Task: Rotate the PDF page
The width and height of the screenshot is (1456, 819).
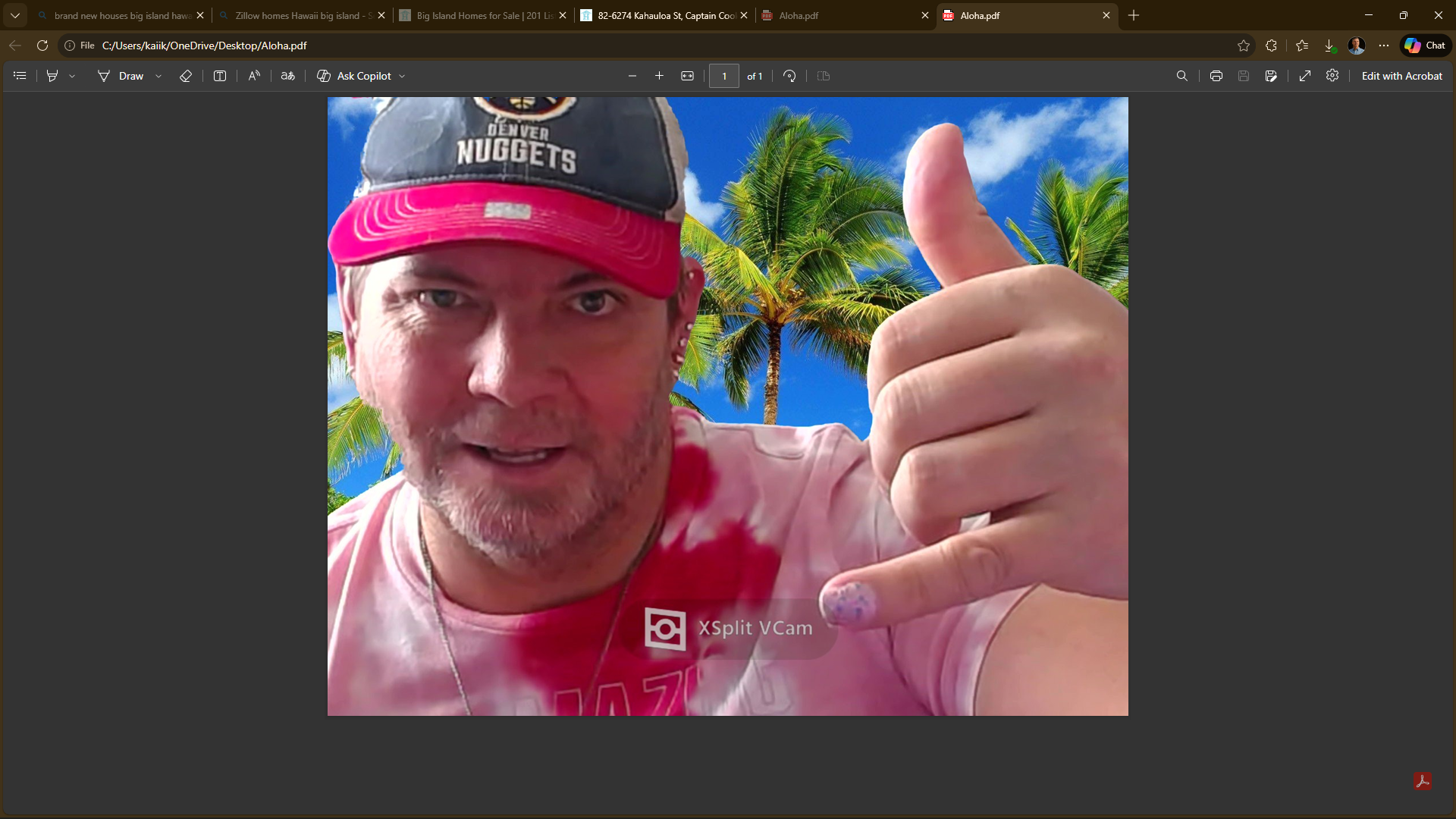Action: (x=789, y=76)
